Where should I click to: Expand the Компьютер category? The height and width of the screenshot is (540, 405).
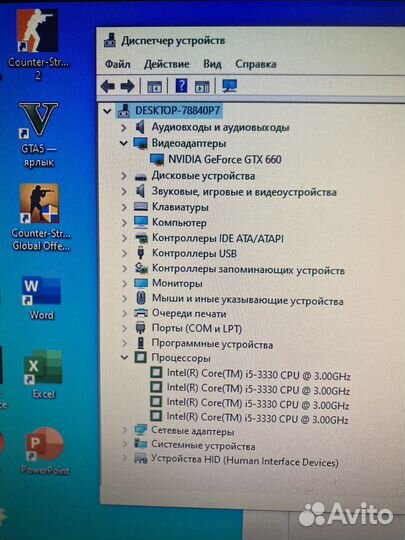124,223
